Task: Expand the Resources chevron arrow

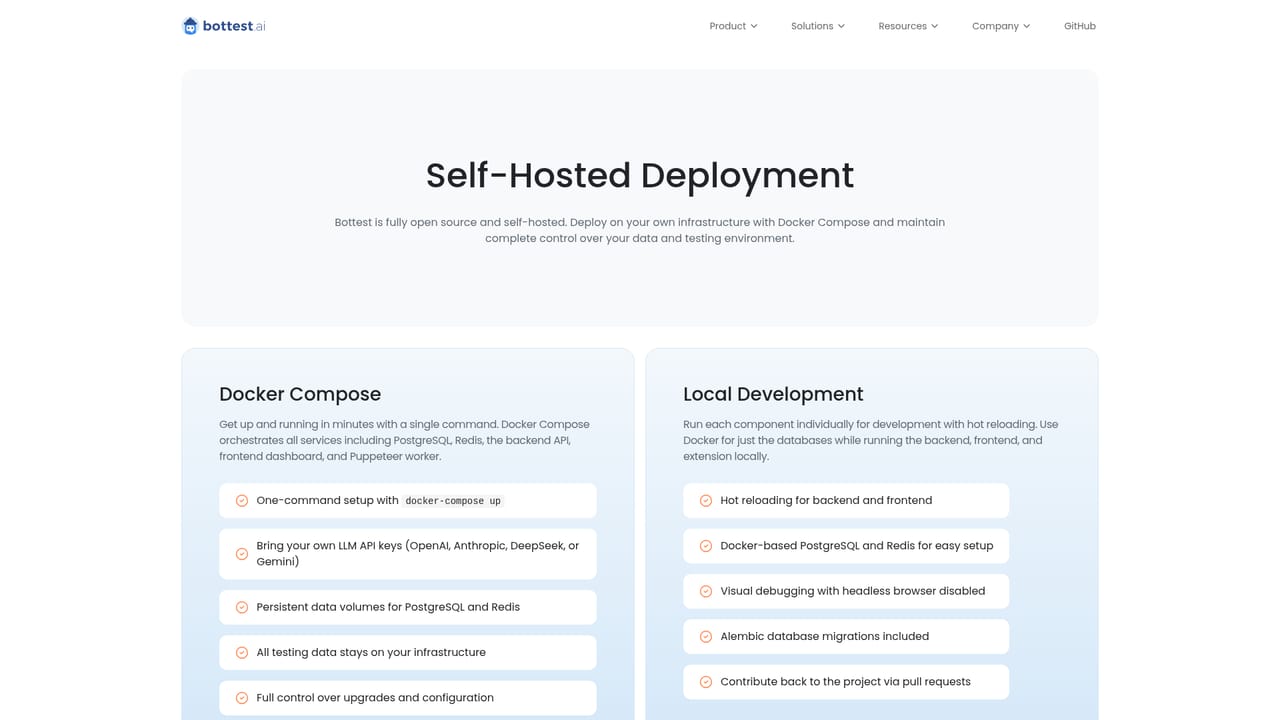Action: (x=935, y=26)
